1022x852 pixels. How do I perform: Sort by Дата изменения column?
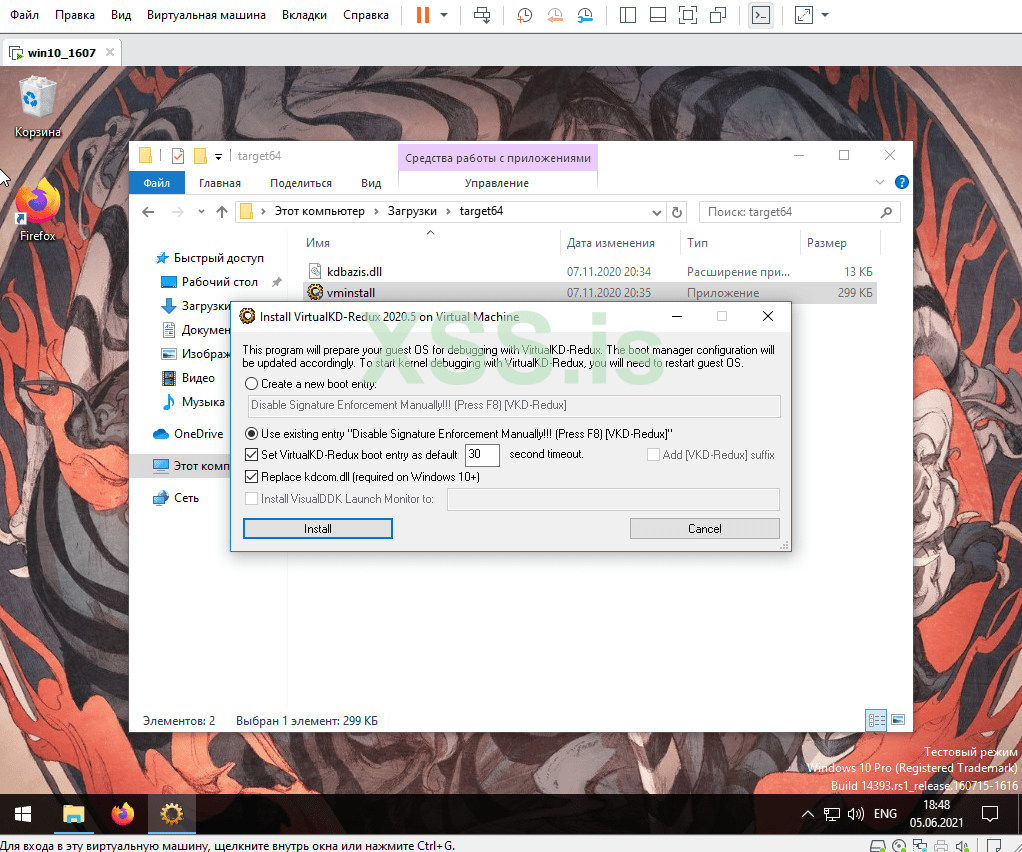click(x=611, y=242)
